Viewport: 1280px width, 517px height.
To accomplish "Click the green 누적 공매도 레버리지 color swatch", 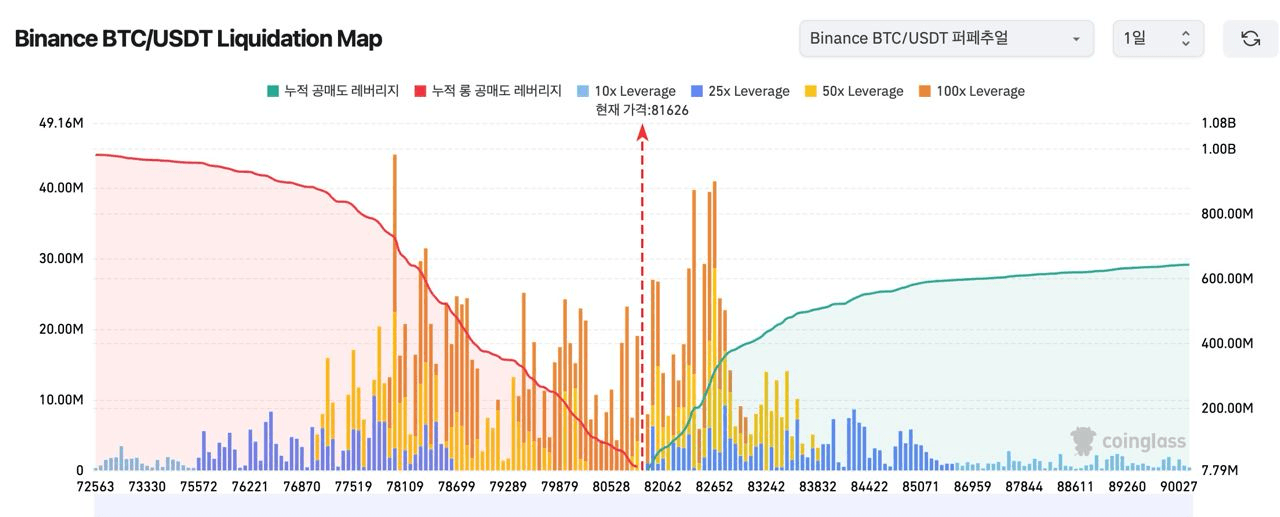I will tap(273, 91).
